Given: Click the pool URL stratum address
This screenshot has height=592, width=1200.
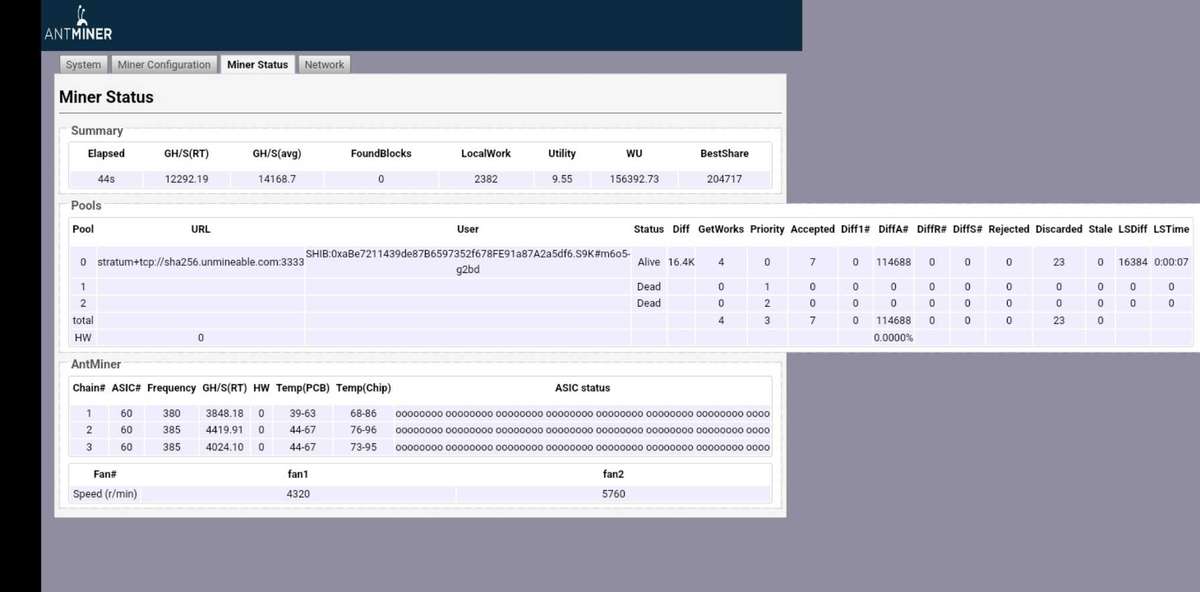Looking at the screenshot, I should point(200,262).
